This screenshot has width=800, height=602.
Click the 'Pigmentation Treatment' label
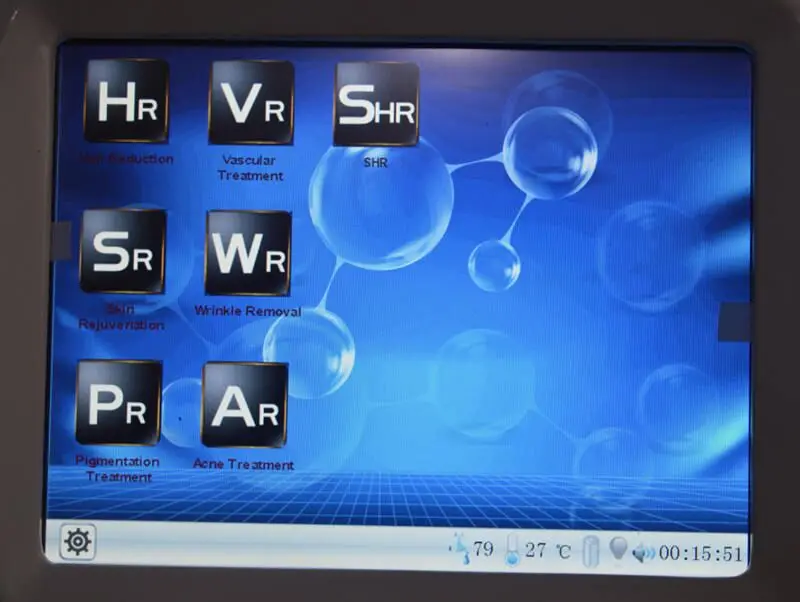118,469
